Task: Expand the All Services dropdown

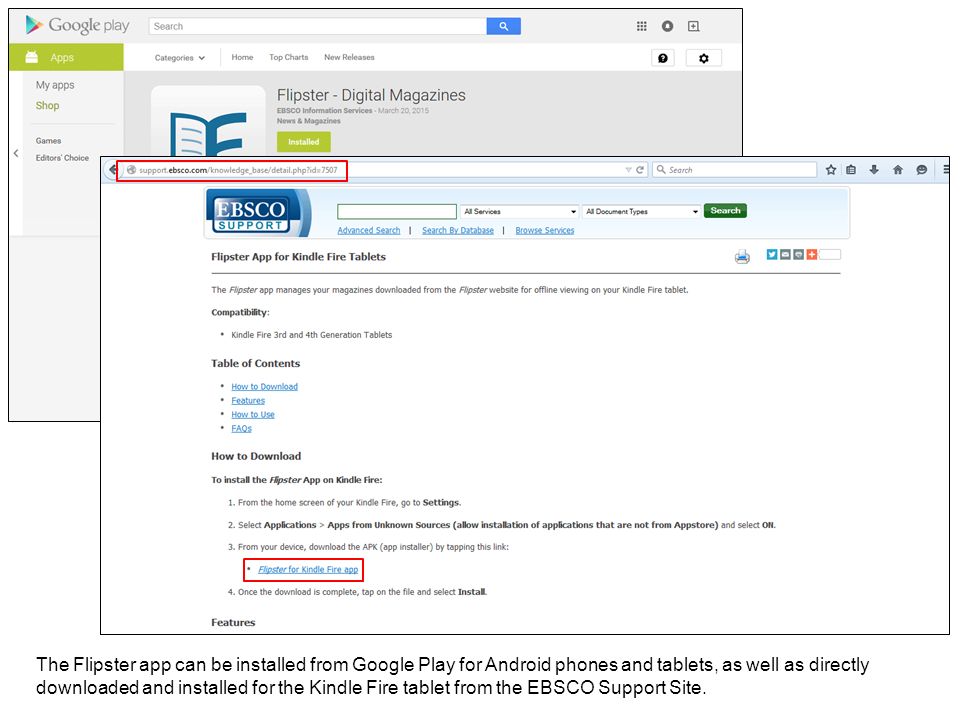Action: (519, 211)
